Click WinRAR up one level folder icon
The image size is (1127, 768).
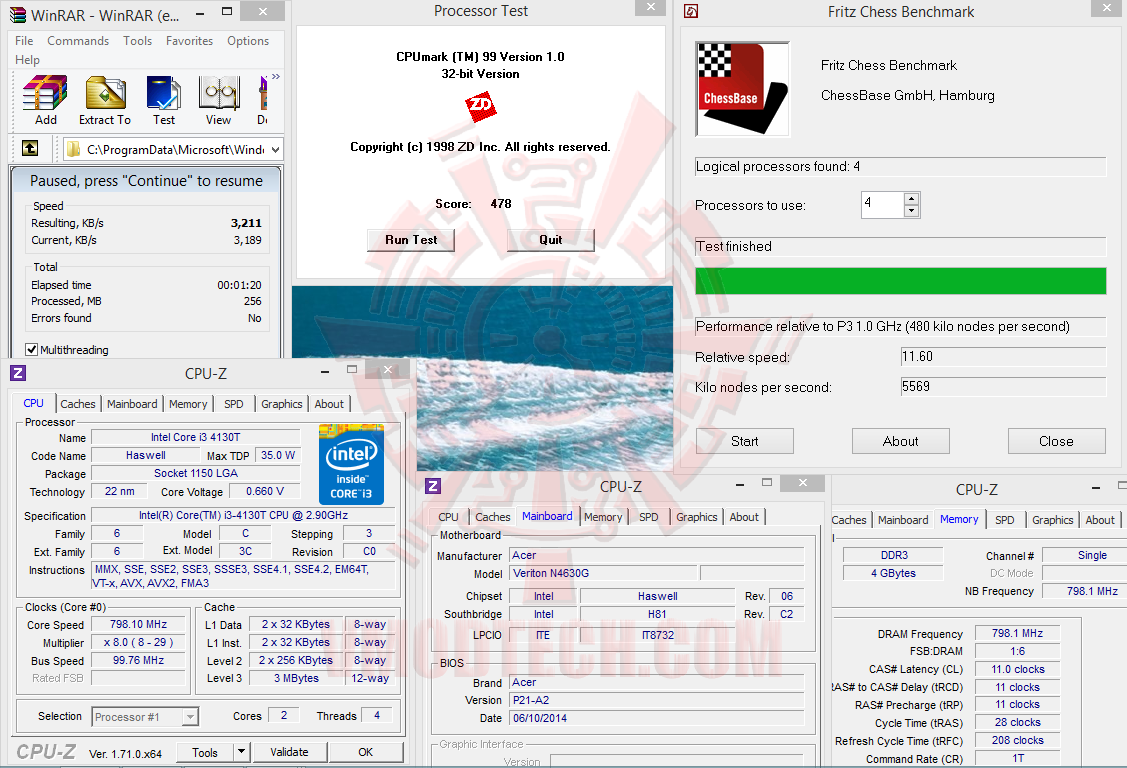click(30, 149)
